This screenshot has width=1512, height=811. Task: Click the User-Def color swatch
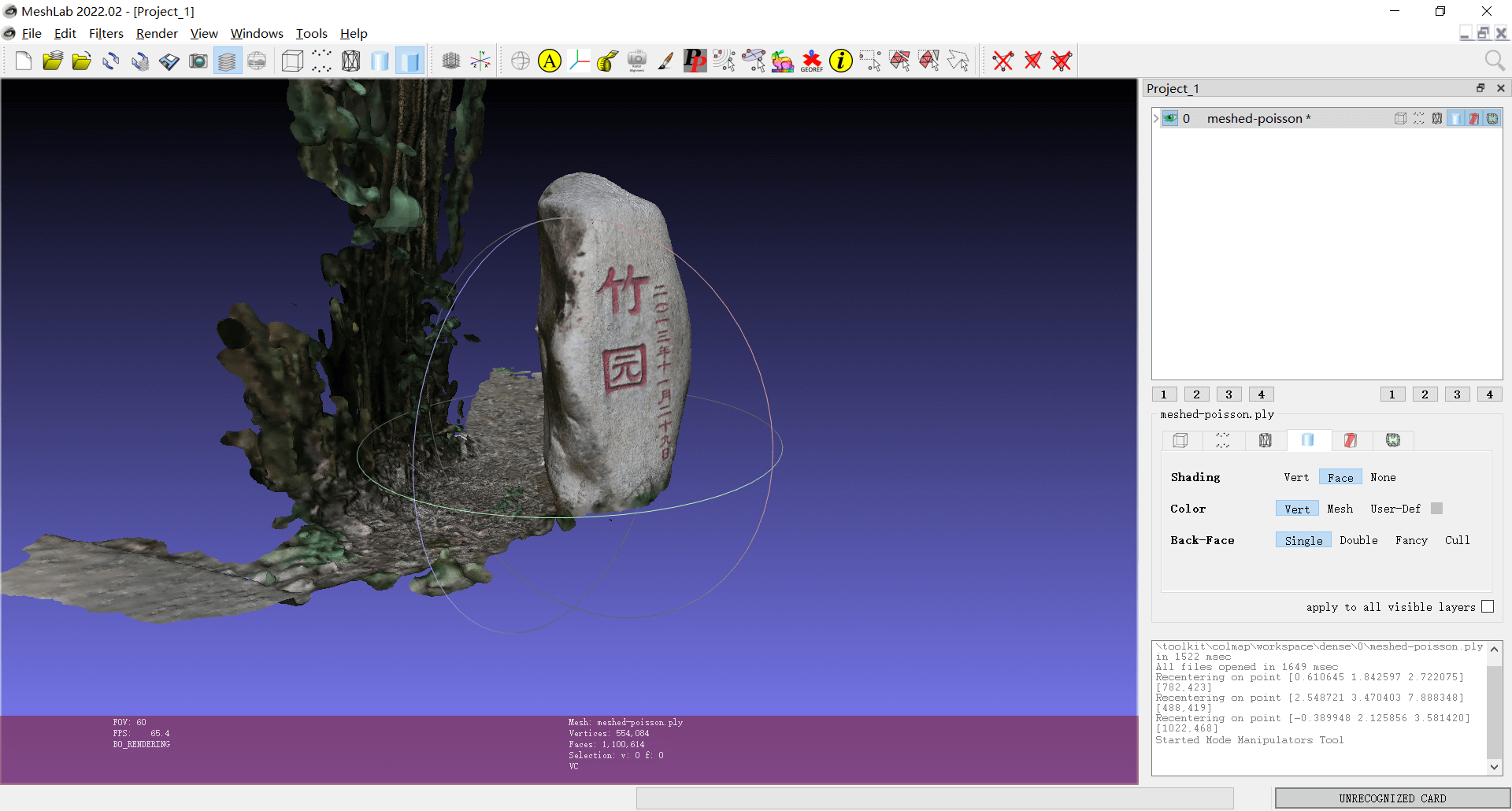(x=1437, y=509)
